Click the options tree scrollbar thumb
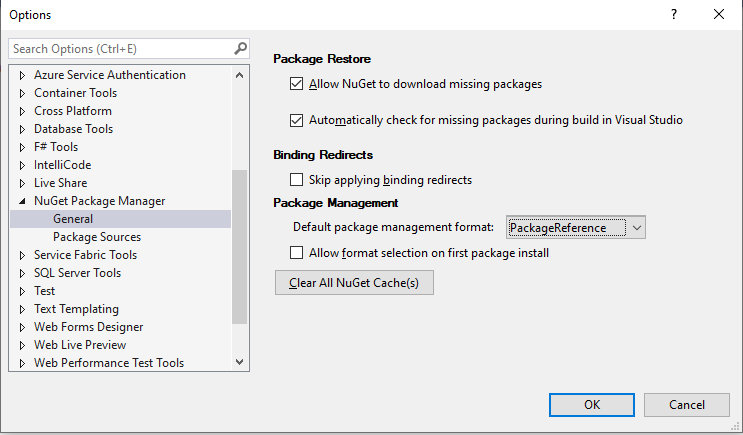 point(239,247)
